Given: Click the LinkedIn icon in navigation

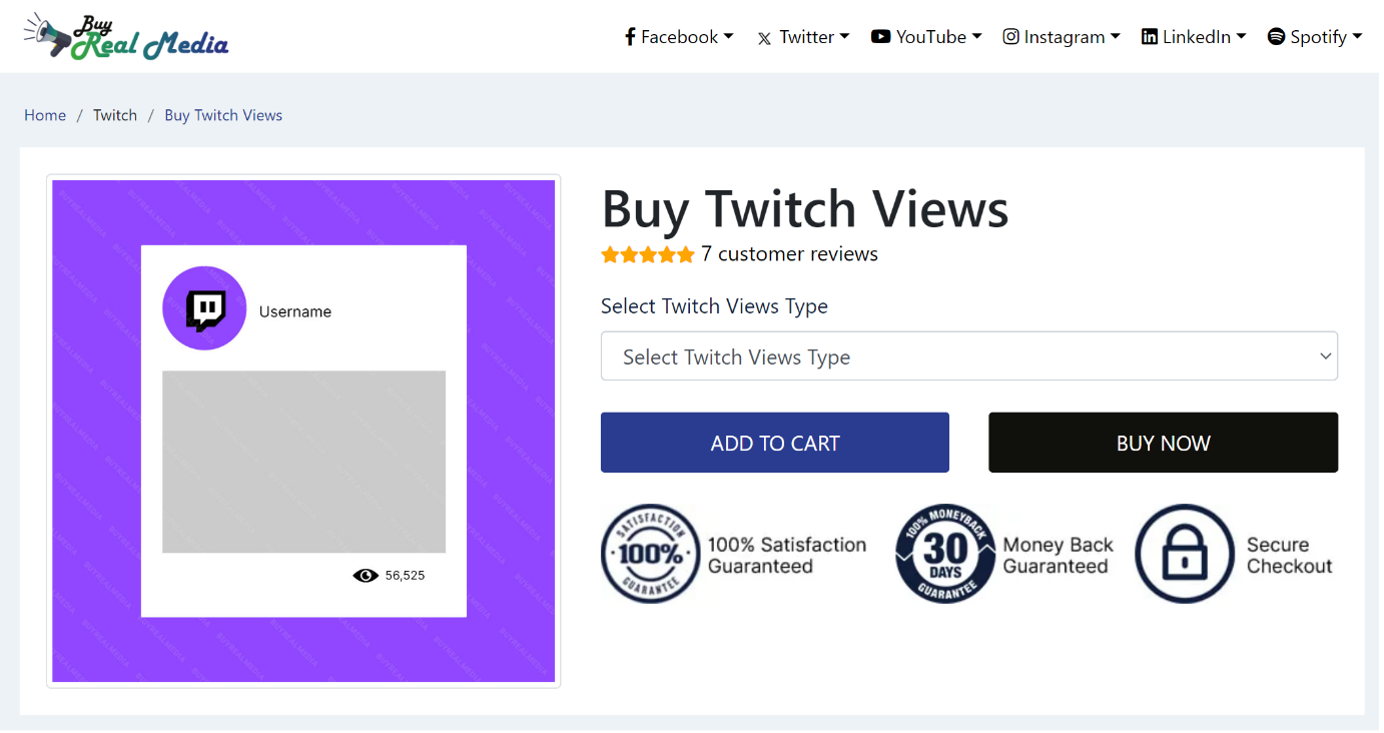Looking at the screenshot, I should tap(1149, 37).
